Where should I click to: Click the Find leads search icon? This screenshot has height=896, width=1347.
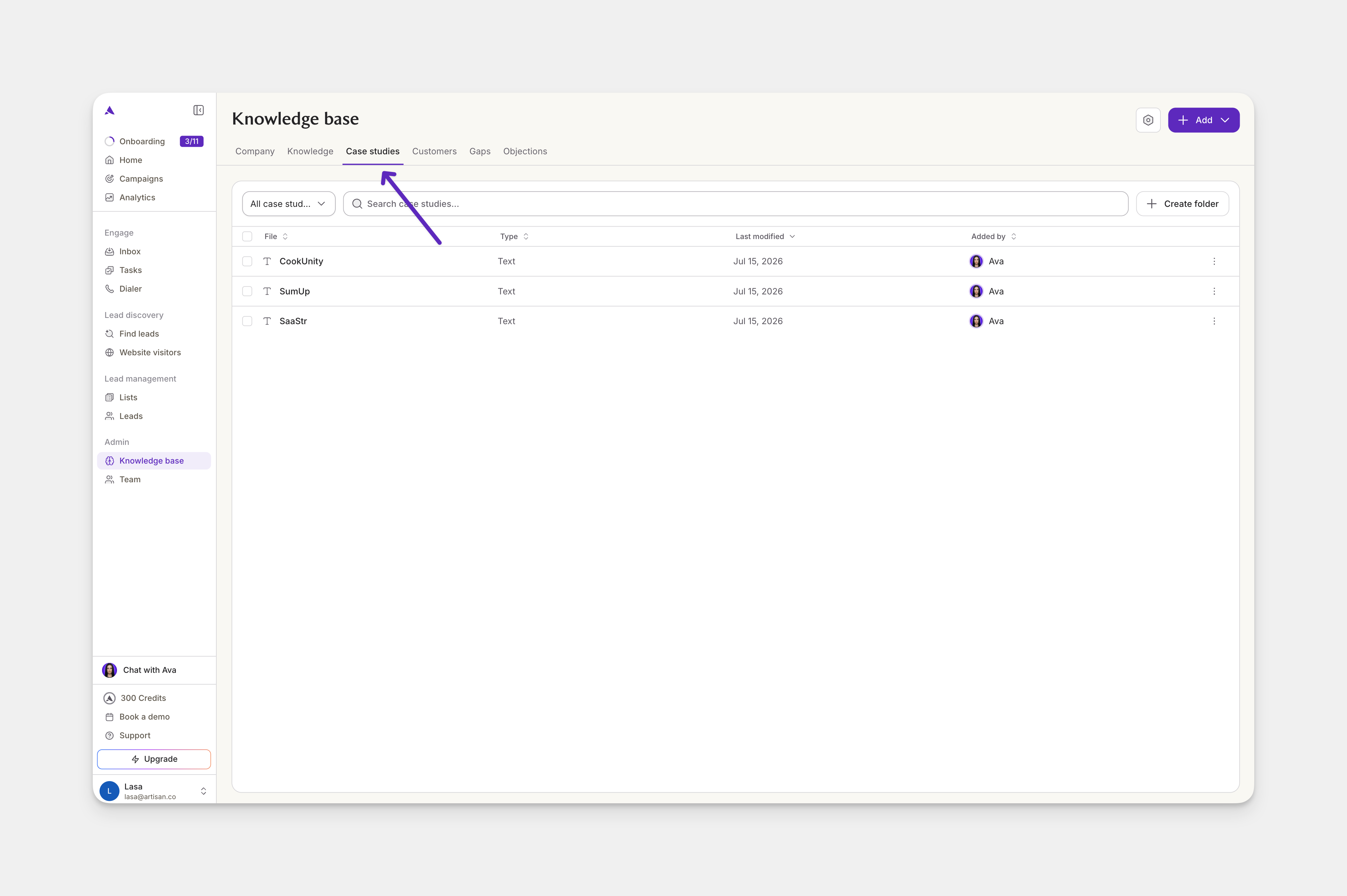[110, 334]
